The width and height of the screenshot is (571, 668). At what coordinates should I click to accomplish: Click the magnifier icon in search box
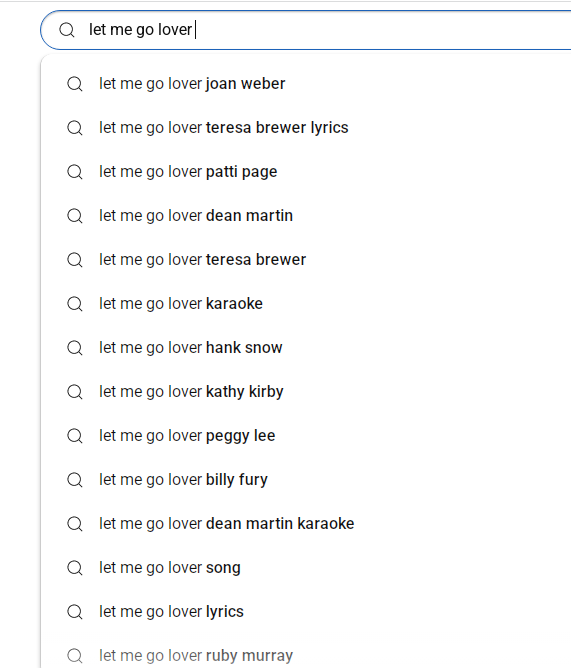pyautogui.click(x=67, y=30)
